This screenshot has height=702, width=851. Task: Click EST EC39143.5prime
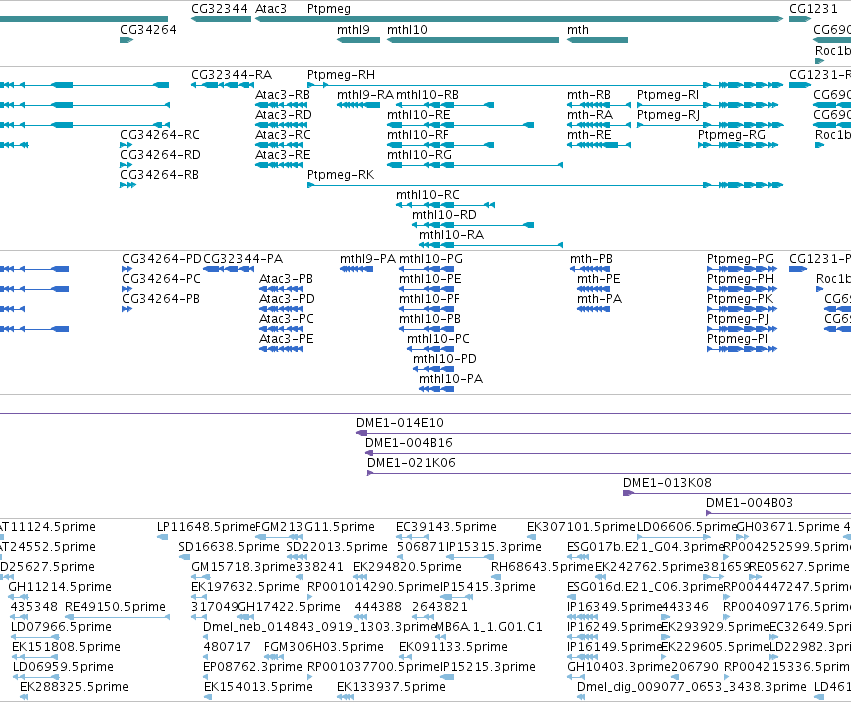pos(446,527)
